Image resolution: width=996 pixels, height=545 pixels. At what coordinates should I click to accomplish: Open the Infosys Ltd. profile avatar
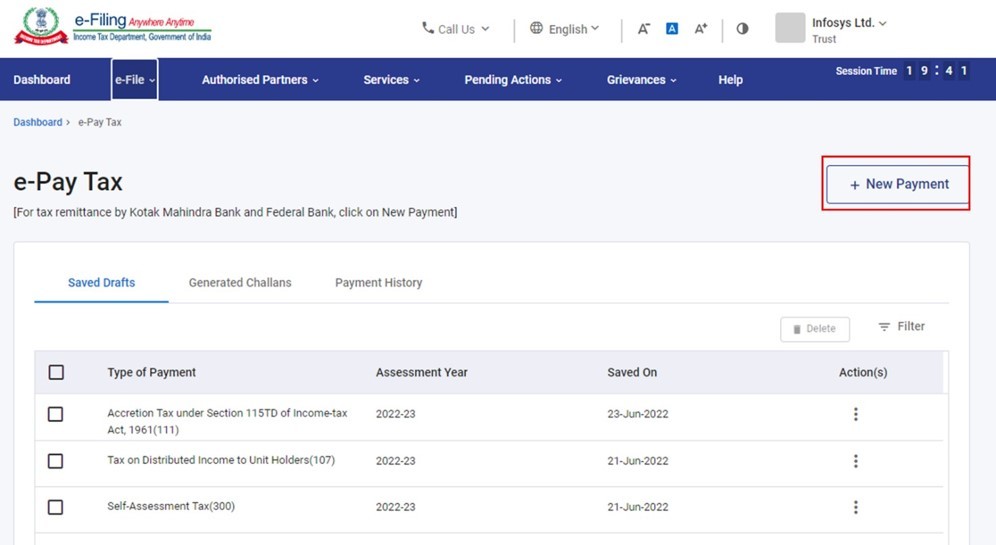pyautogui.click(x=790, y=28)
